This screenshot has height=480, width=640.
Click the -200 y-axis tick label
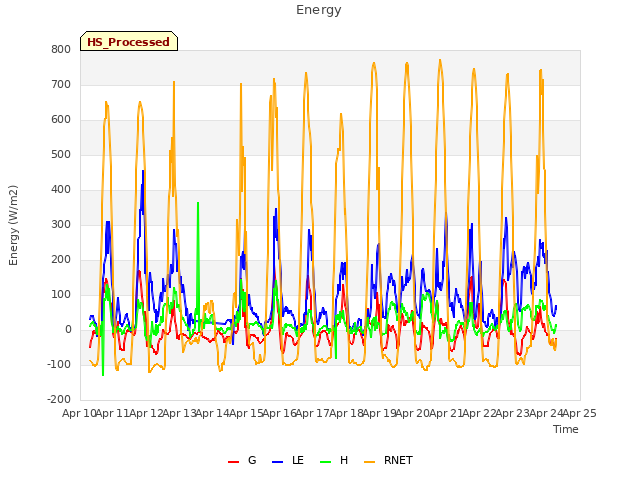tap(59, 400)
